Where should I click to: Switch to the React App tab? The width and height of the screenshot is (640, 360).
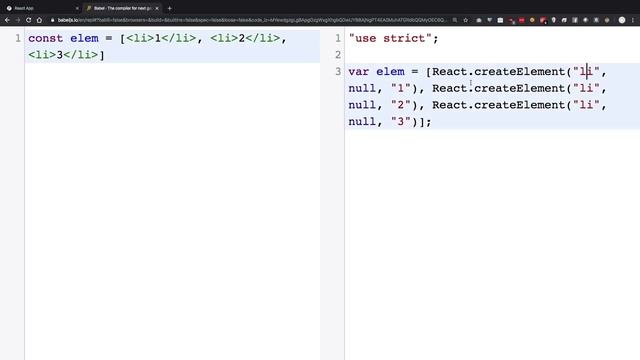pos(41,8)
